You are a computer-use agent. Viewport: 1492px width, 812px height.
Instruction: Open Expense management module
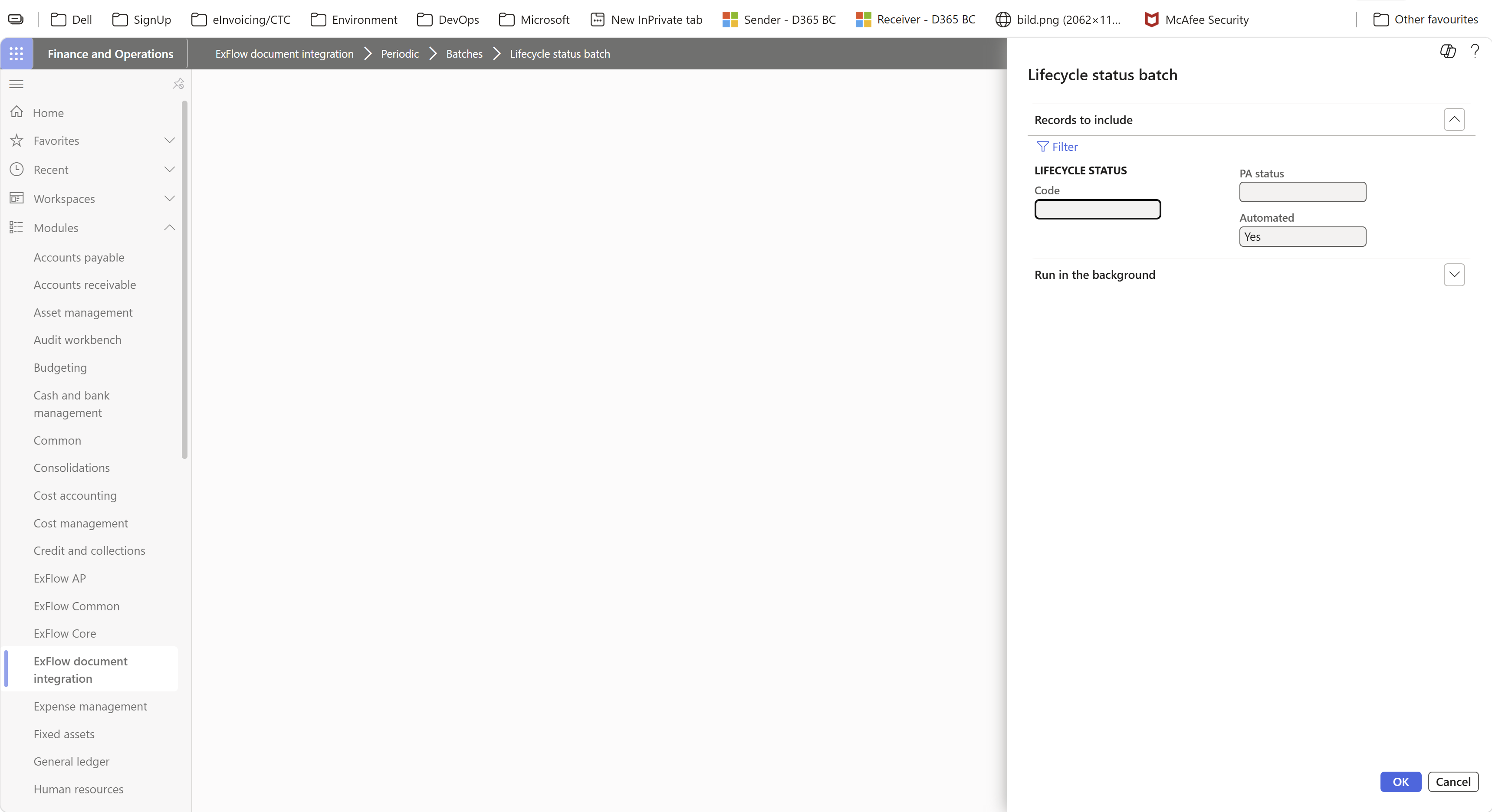[90, 706]
